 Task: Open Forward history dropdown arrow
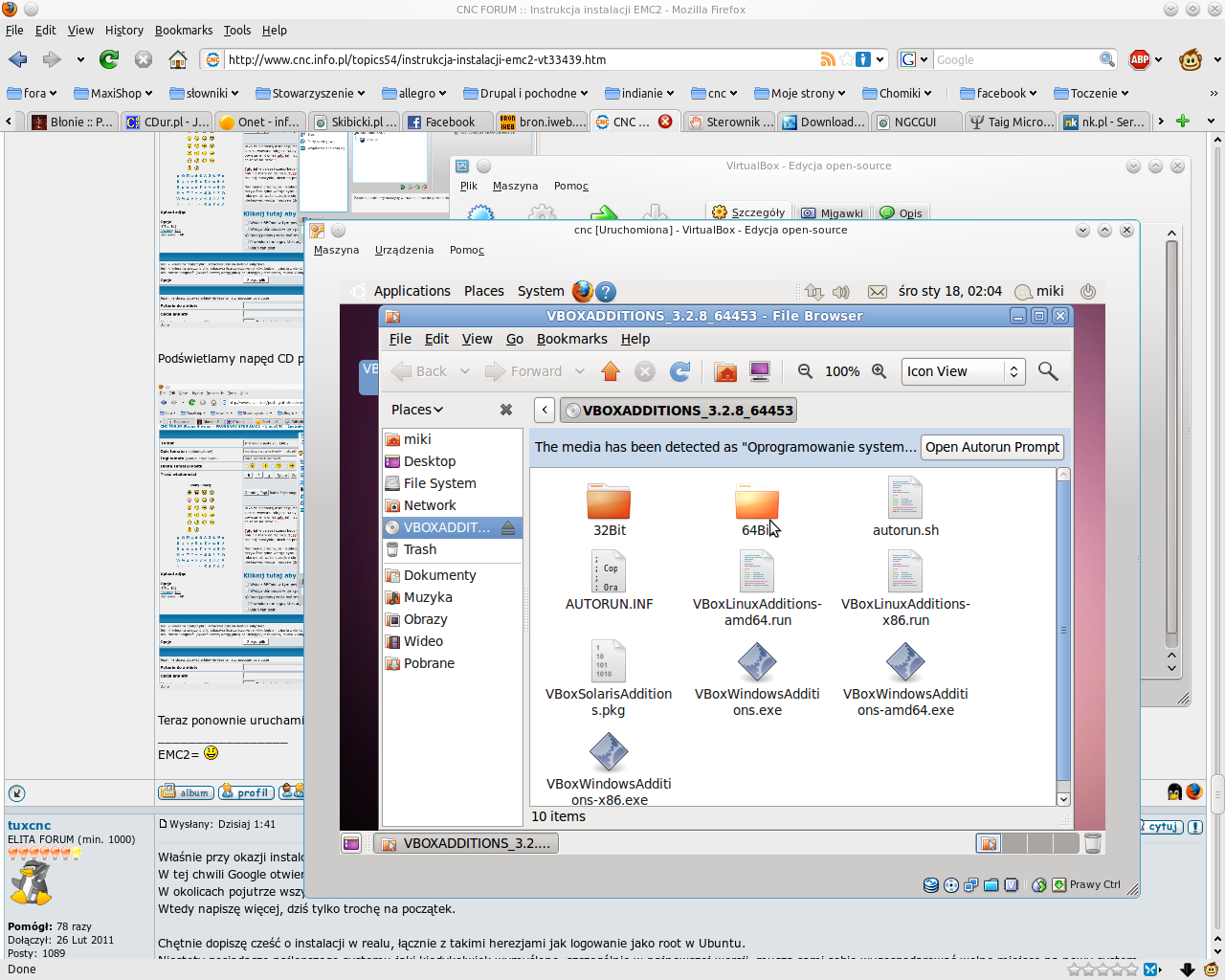[x=580, y=371]
